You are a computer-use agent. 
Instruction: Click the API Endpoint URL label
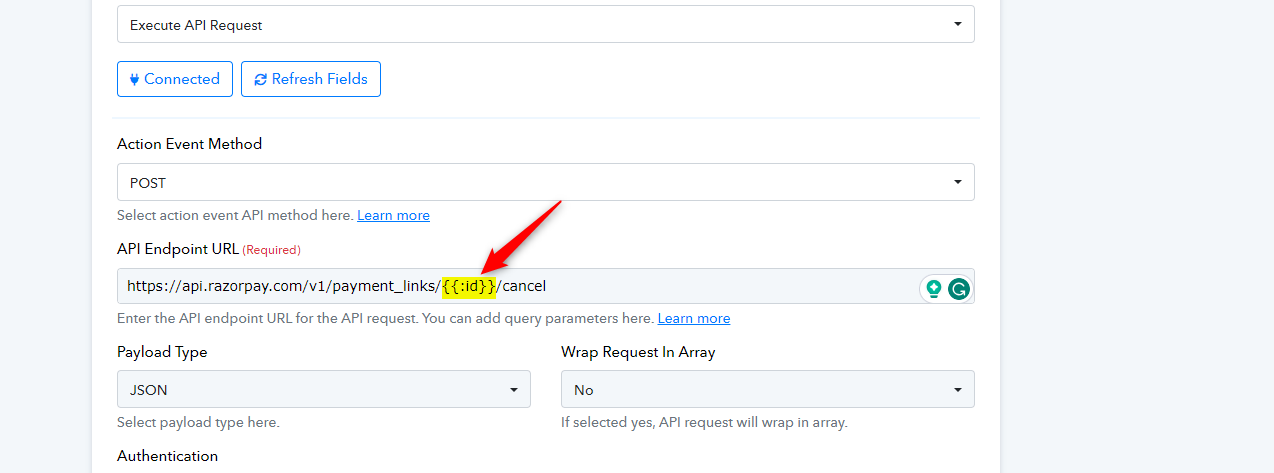point(178,248)
